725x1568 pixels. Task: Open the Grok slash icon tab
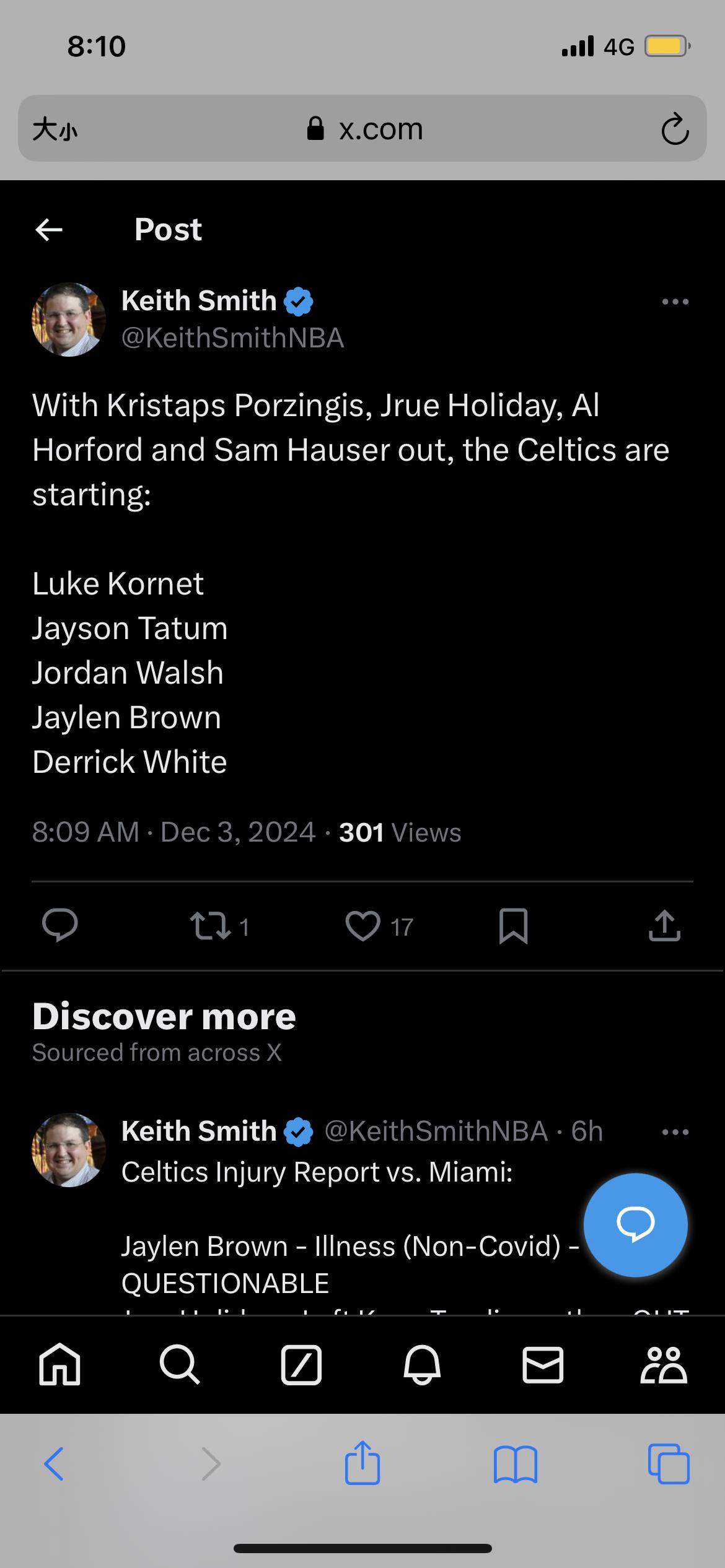301,1365
